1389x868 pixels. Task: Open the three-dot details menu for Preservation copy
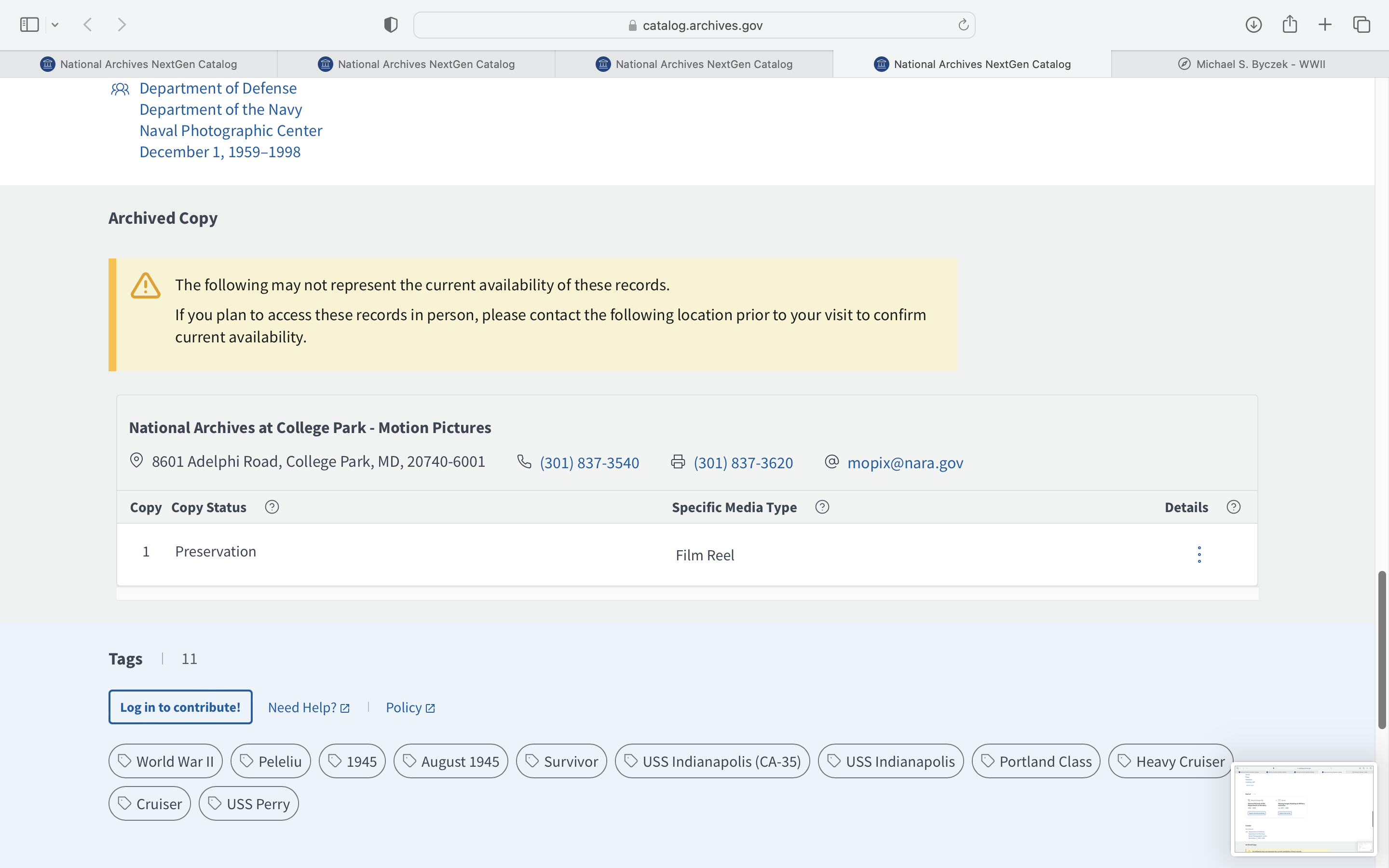1199,555
